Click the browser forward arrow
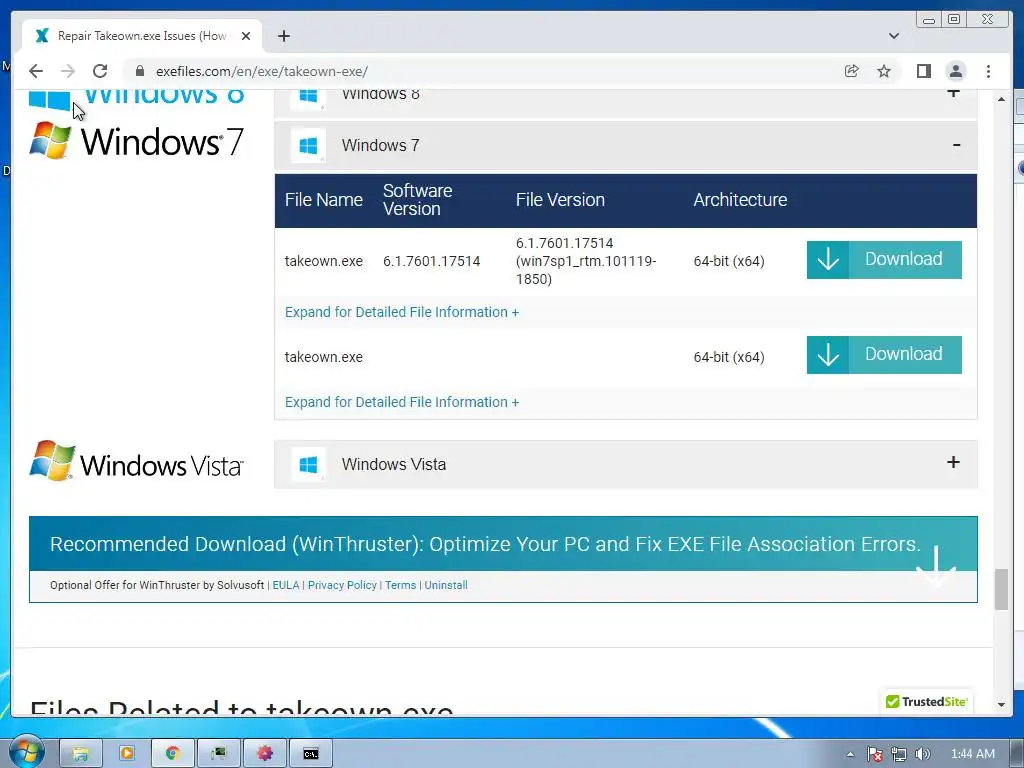Screen dimensions: 1024x768 point(68,71)
